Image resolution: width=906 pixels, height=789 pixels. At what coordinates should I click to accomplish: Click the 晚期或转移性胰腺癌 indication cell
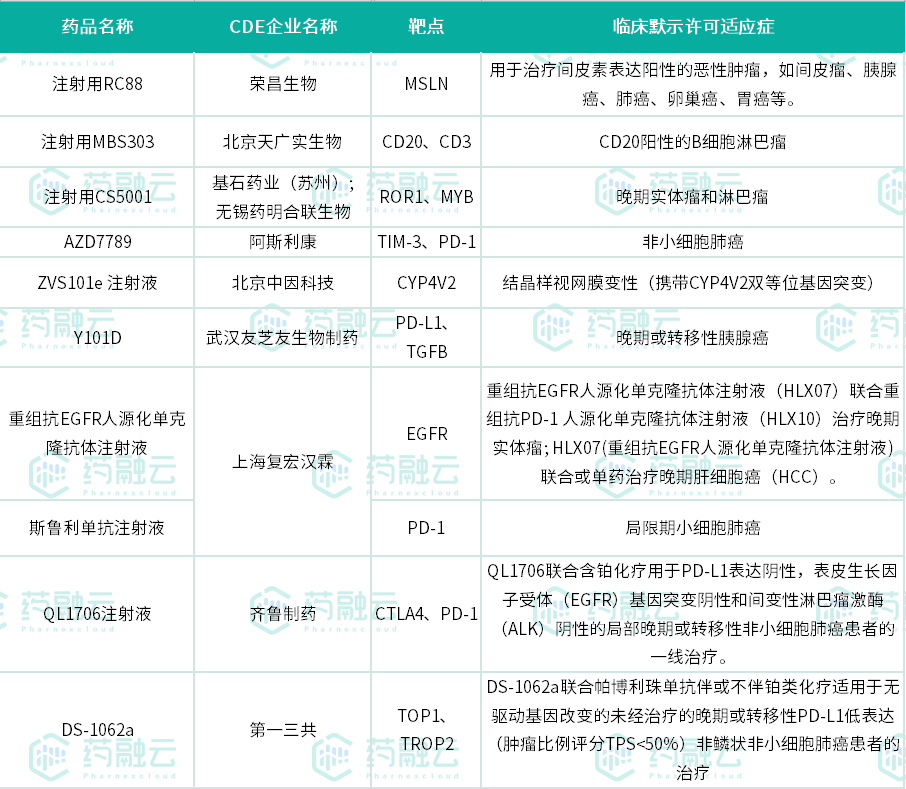pos(693,338)
